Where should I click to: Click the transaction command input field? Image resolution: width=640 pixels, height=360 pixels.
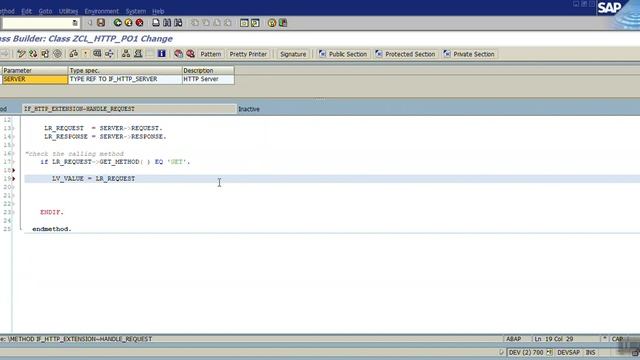coord(38,23)
